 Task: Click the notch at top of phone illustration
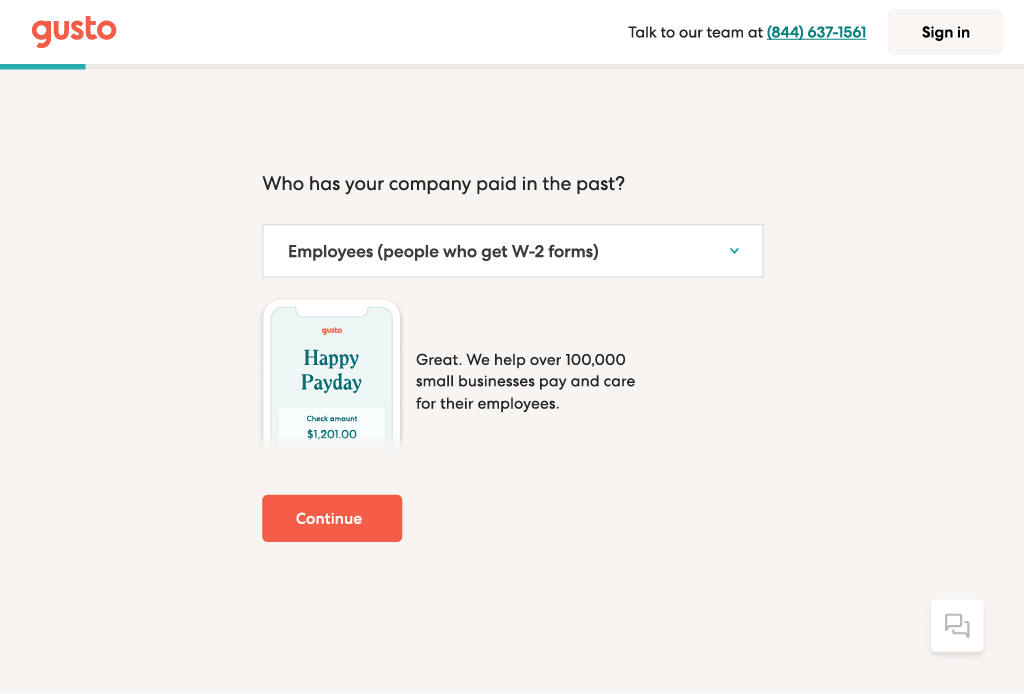pyautogui.click(x=331, y=312)
